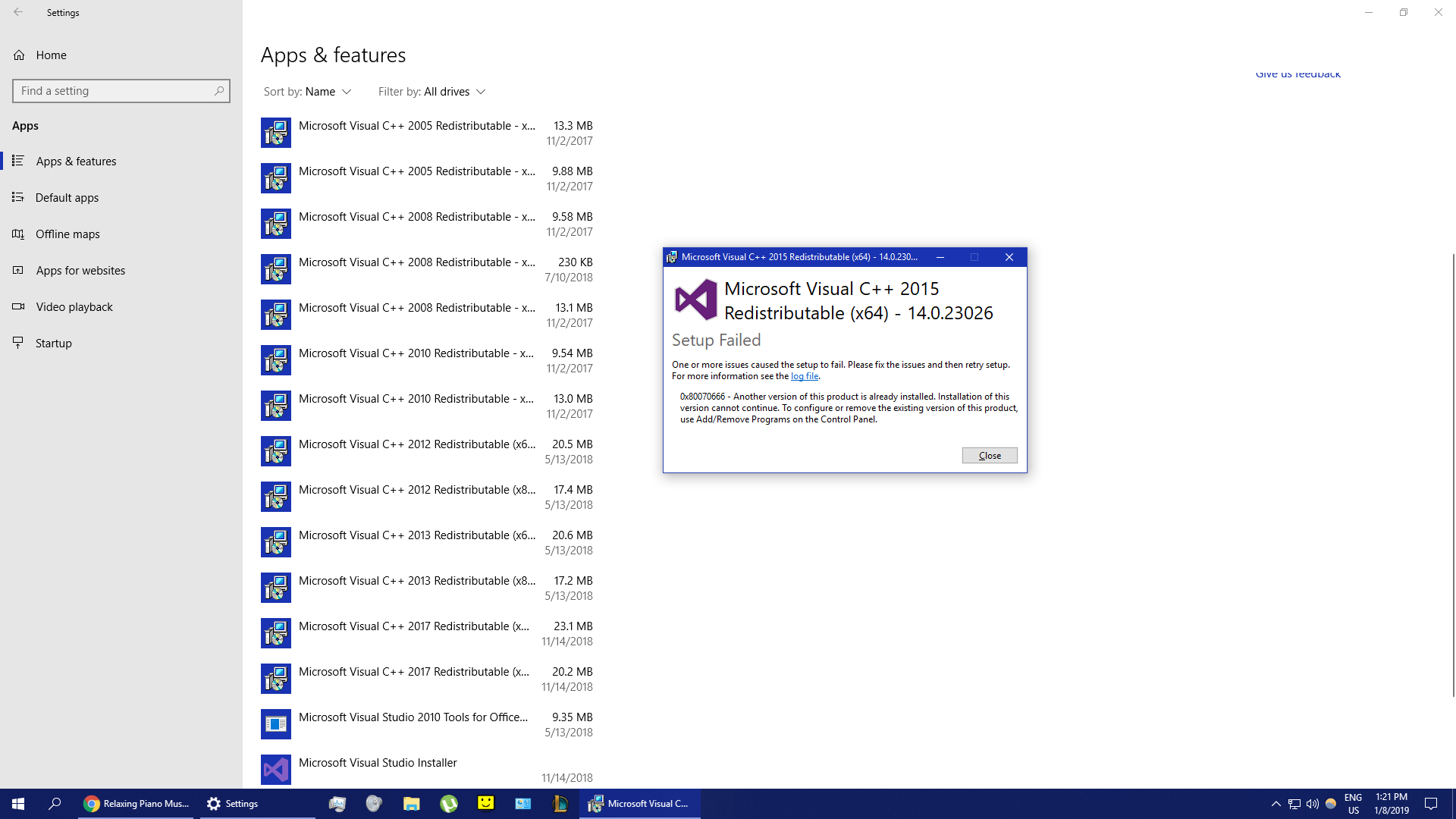Screen dimensions: 1456x819
Task: Select the 20.5 MB Visual C++ 2012 Redistributable icon
Action: (276, 451)
